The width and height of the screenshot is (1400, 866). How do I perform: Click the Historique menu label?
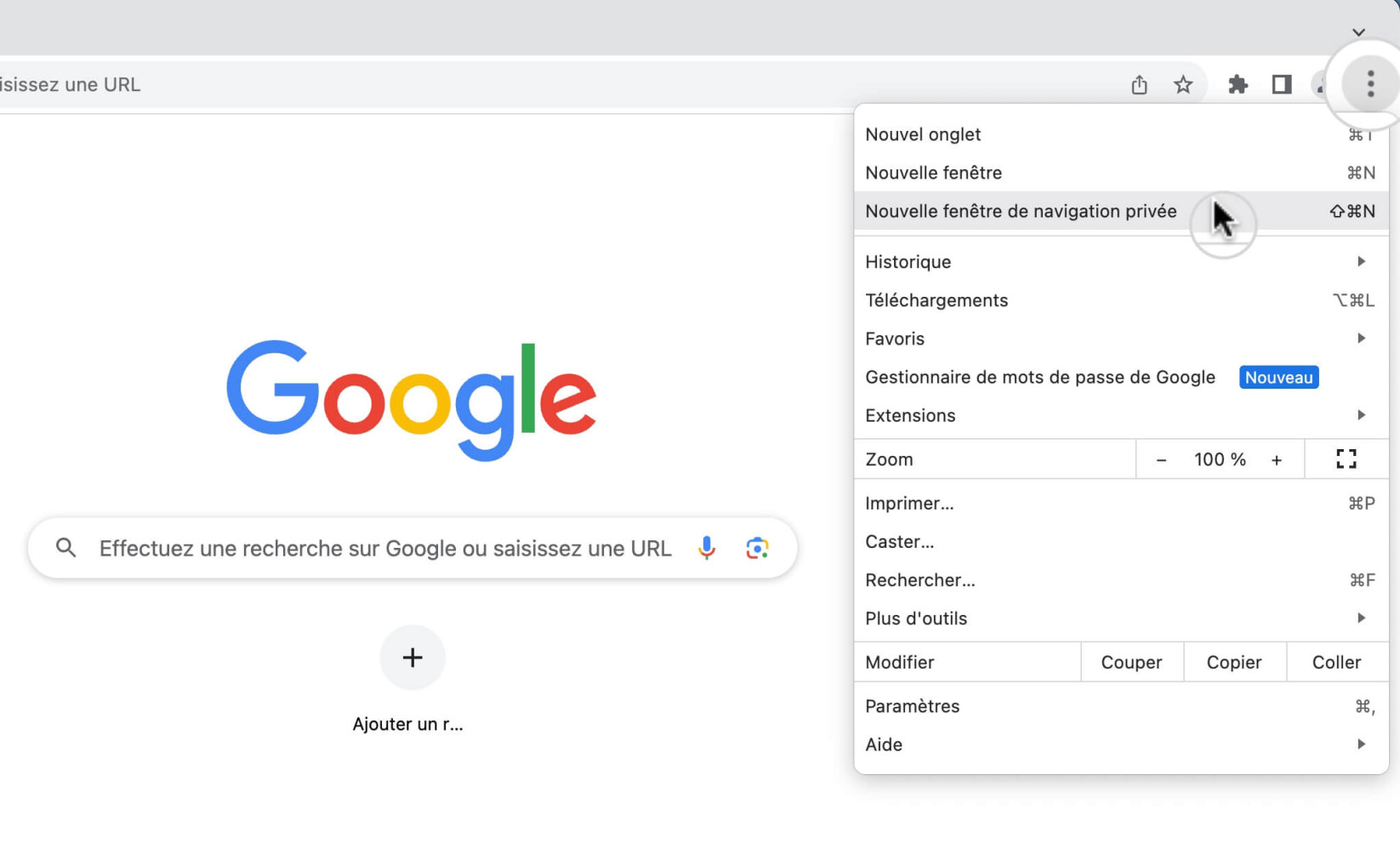tap(908, 262)
